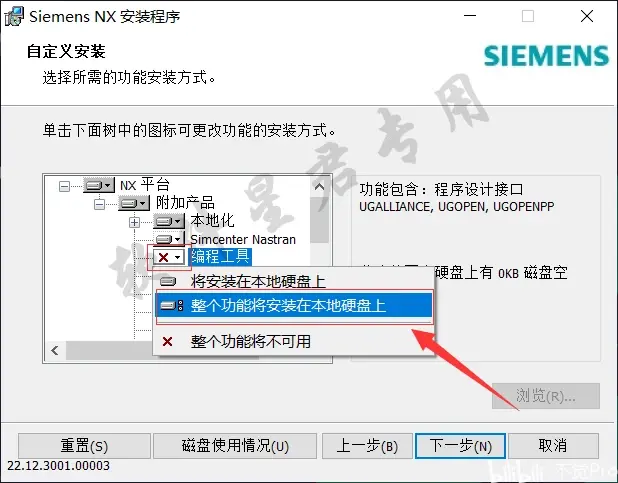Image resolution: width=618 pixels, height=483 pixels.
Task: Collapse the 附加产品 tree node
Action: 99,204
